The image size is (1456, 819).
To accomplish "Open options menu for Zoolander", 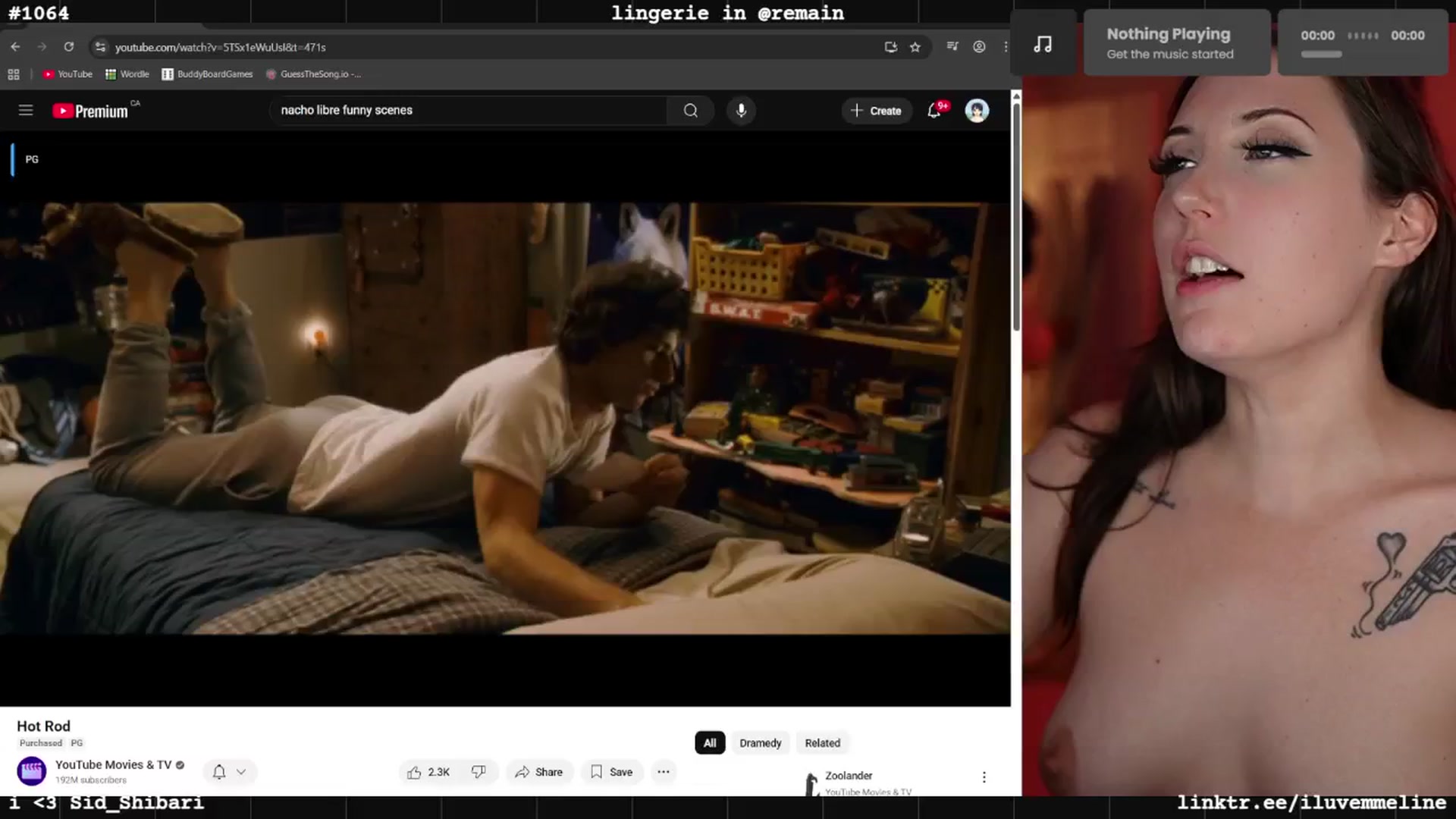I will pos(984,777).
